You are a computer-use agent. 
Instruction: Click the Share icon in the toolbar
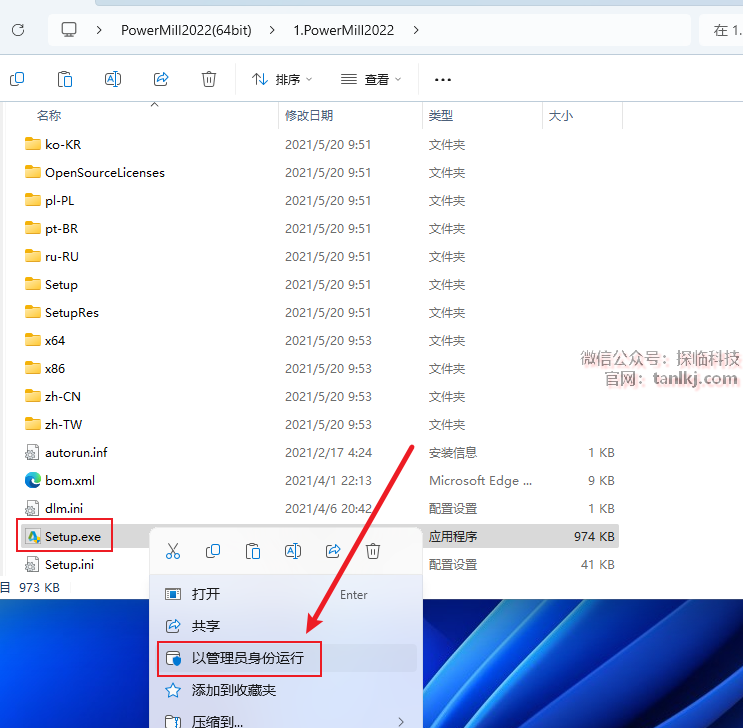pyautogui.click(x=161, y=79)
